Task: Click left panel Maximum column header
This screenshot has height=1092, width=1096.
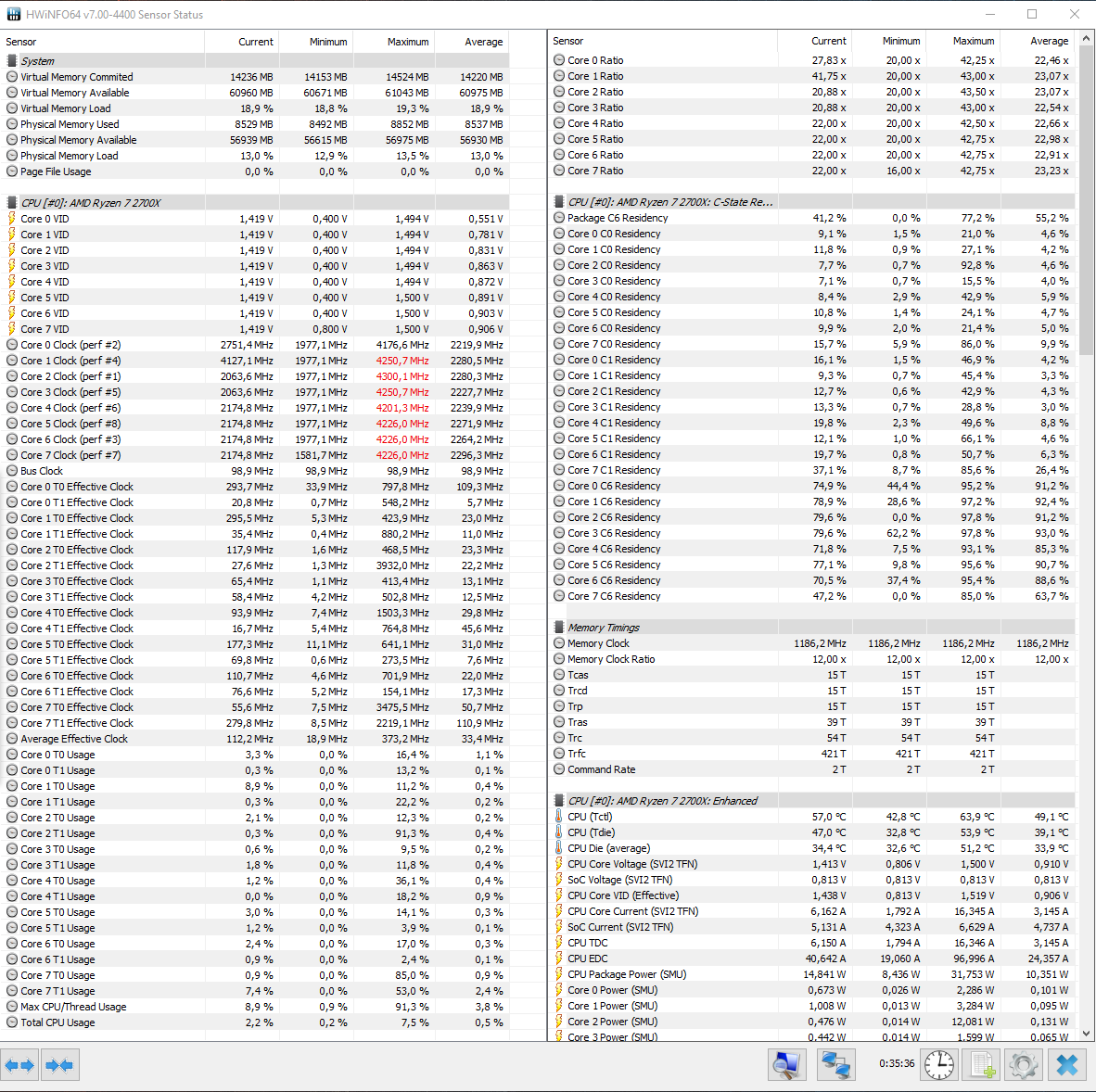Action: [394, 42]
